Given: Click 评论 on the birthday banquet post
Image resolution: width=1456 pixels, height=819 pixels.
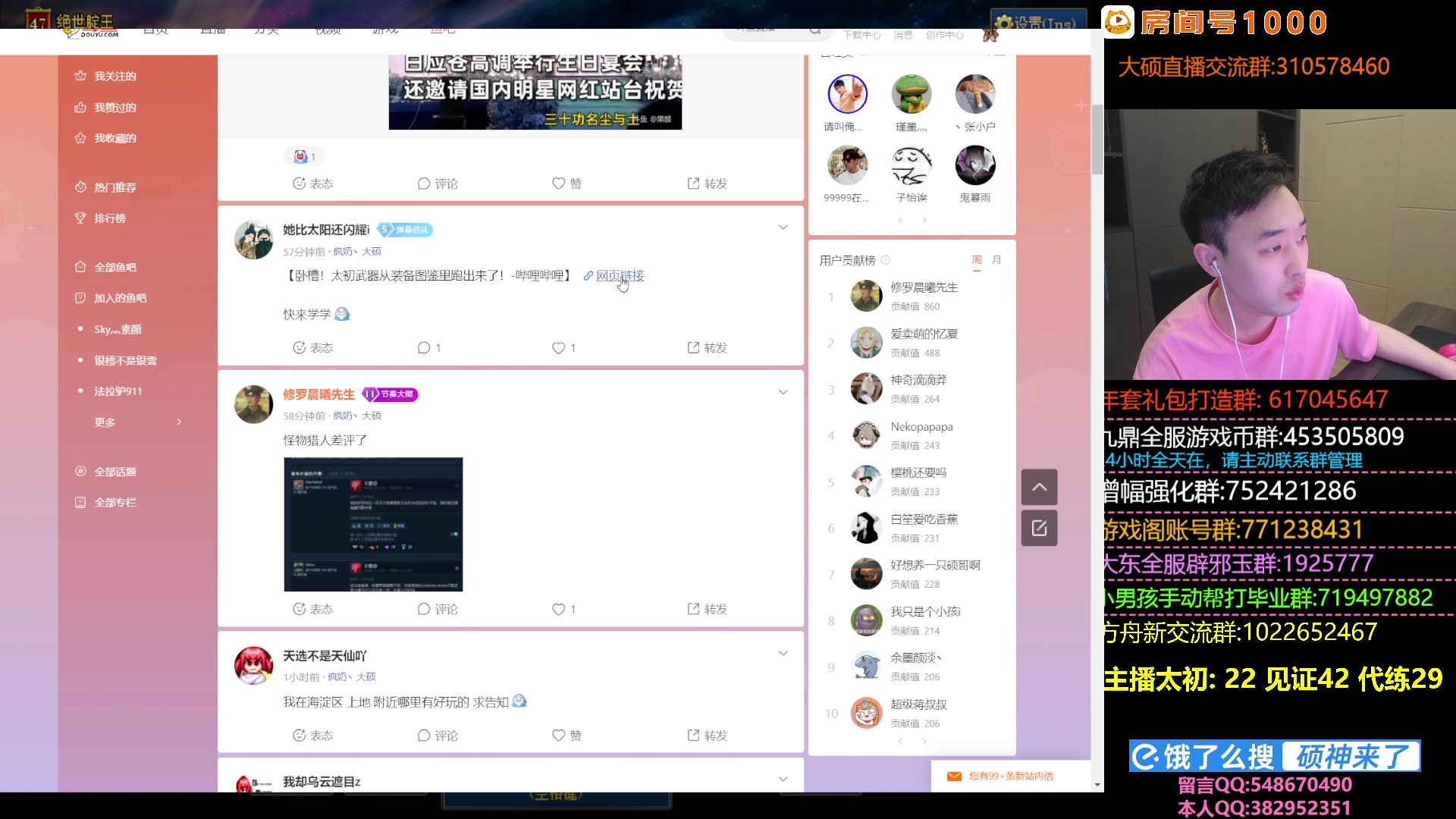Looking at the screenshot, I should coord(438,184).
